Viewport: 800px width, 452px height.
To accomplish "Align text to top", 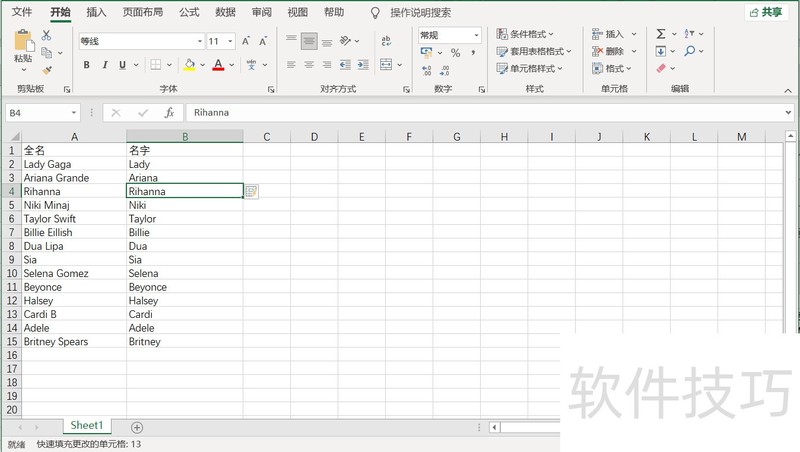I will [x=291, y=38].
